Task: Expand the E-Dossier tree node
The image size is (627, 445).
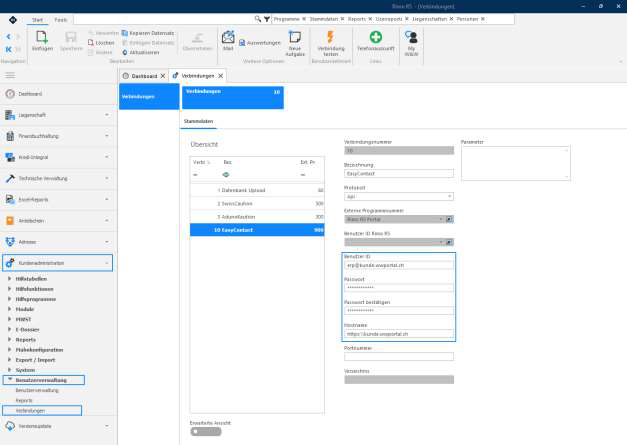Action: click(10, 329)
